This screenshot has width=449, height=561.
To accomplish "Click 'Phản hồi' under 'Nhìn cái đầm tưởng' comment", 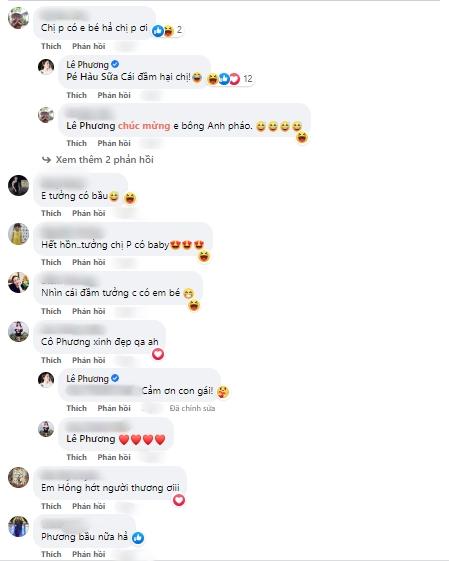I will [89, 311].
